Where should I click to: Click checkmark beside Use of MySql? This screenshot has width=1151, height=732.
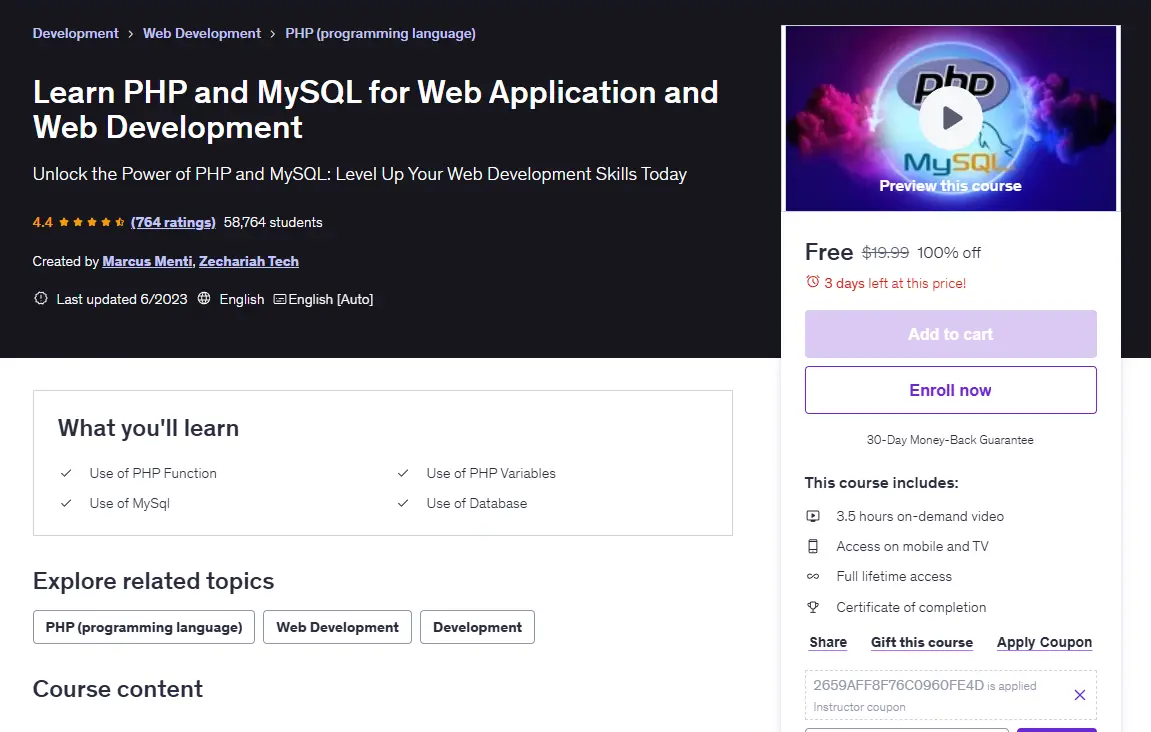pyautogui.click(x=66, y=504)
